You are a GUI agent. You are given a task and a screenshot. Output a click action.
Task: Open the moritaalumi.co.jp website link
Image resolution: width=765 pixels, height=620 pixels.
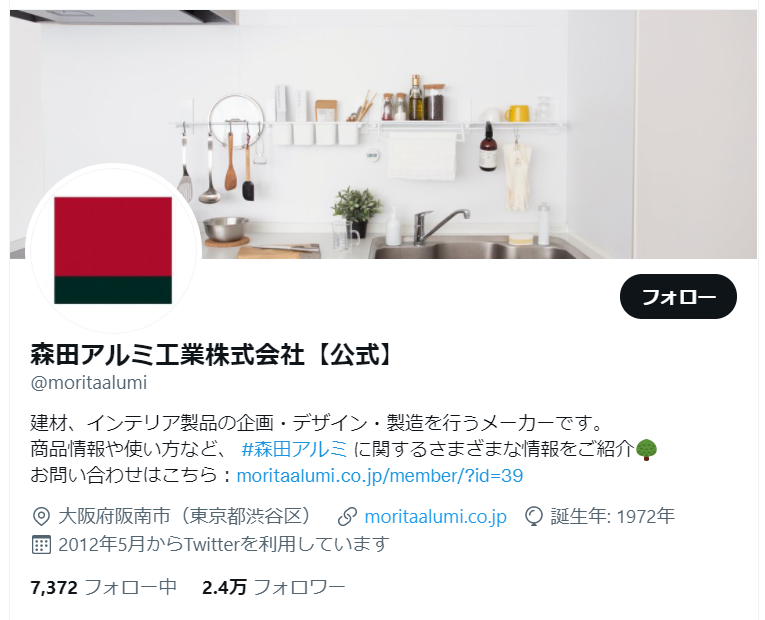coord(436,517)
